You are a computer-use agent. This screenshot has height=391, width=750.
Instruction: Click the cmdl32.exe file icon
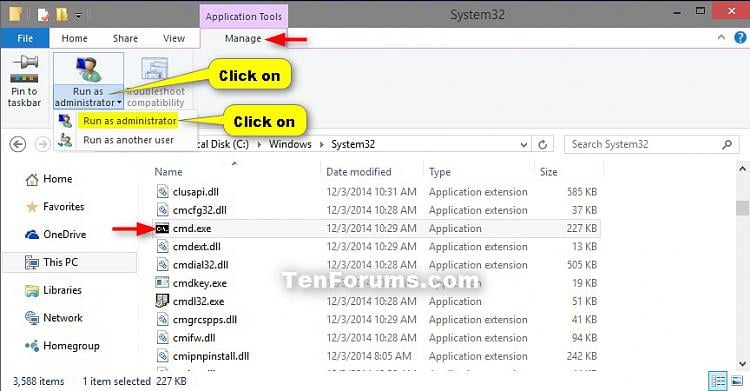[163, 301]
